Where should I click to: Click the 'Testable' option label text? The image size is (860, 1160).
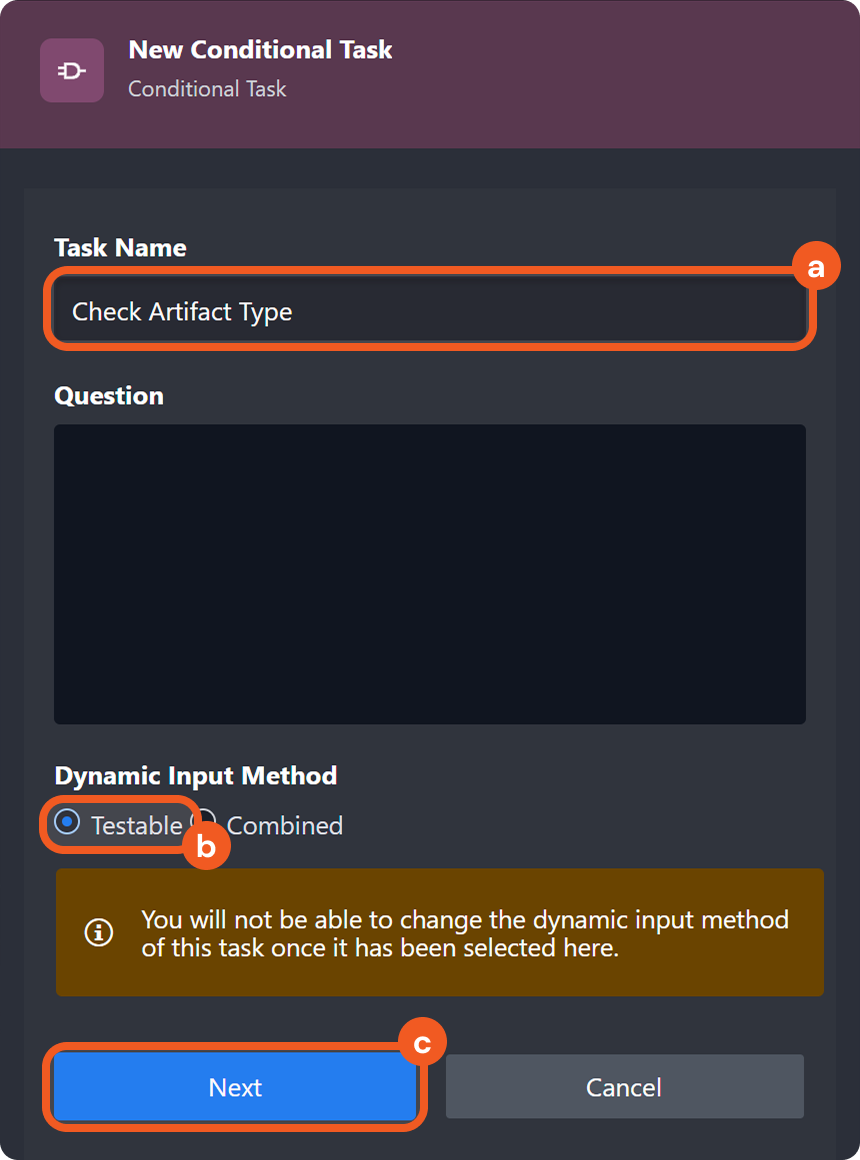coord(136,826)
